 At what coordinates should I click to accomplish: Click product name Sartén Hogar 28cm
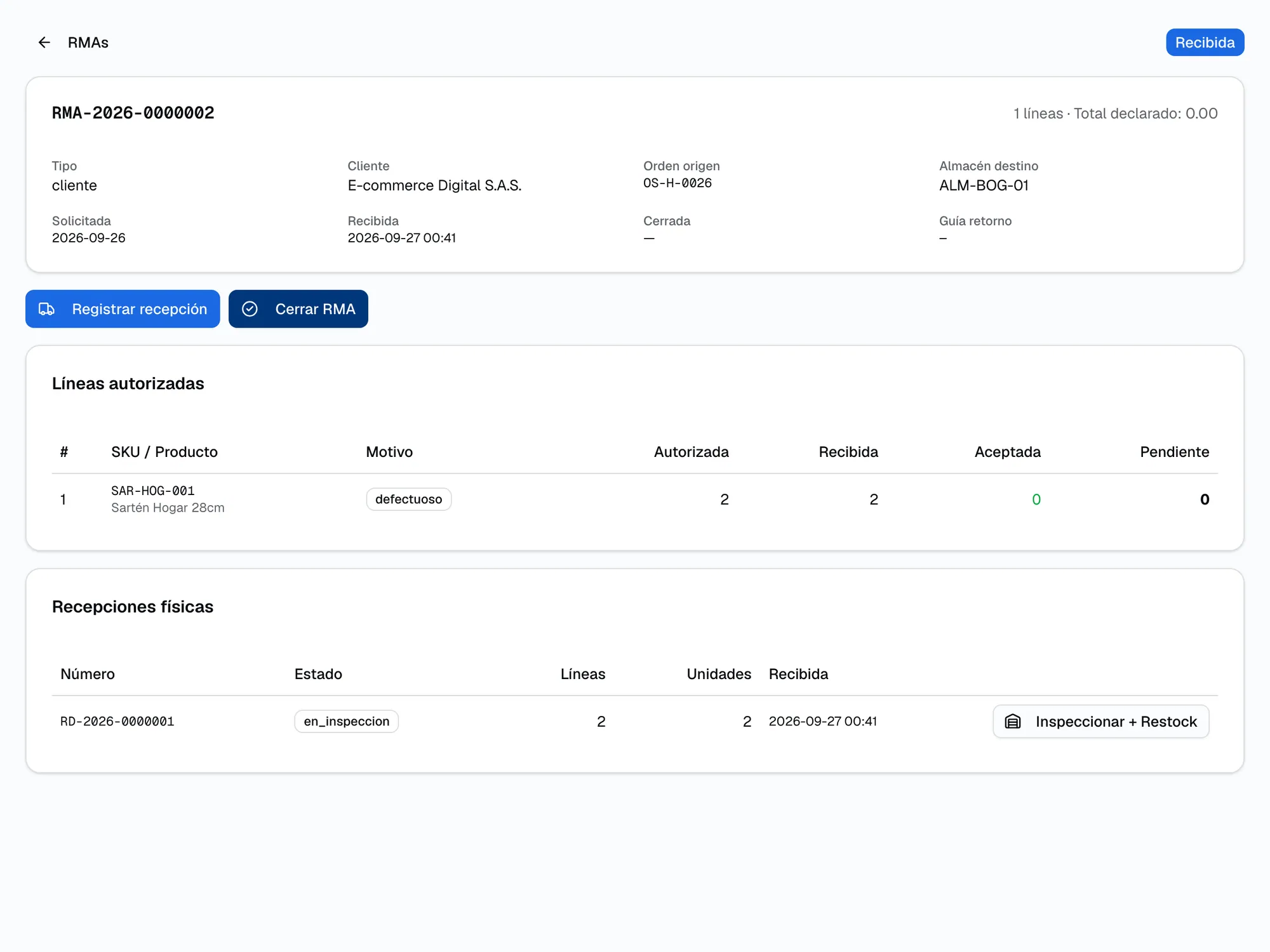pyautogui.click(x=168, y=508)
